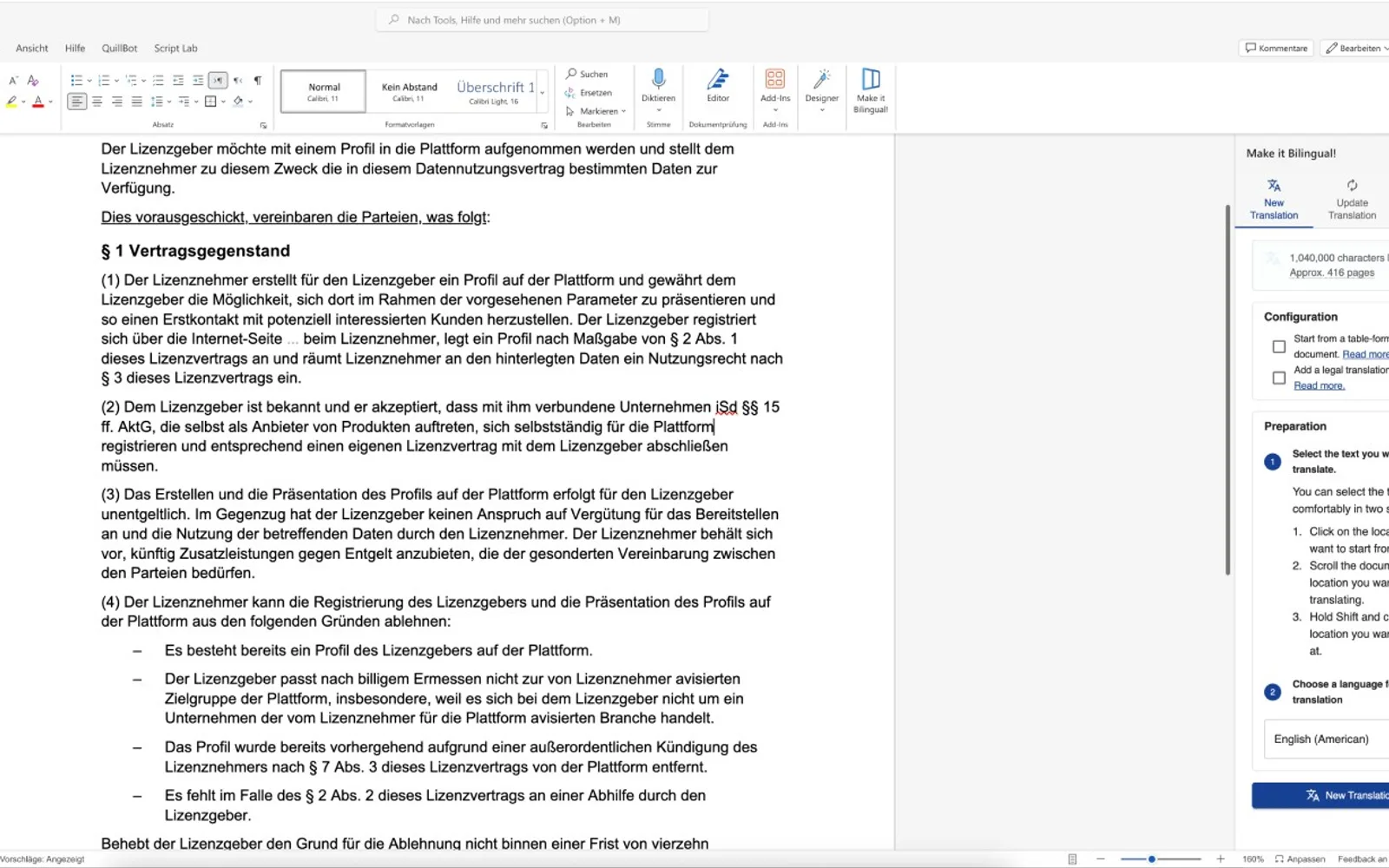
Task: Launch the Editor document check
Action: [x=718, y=87]
